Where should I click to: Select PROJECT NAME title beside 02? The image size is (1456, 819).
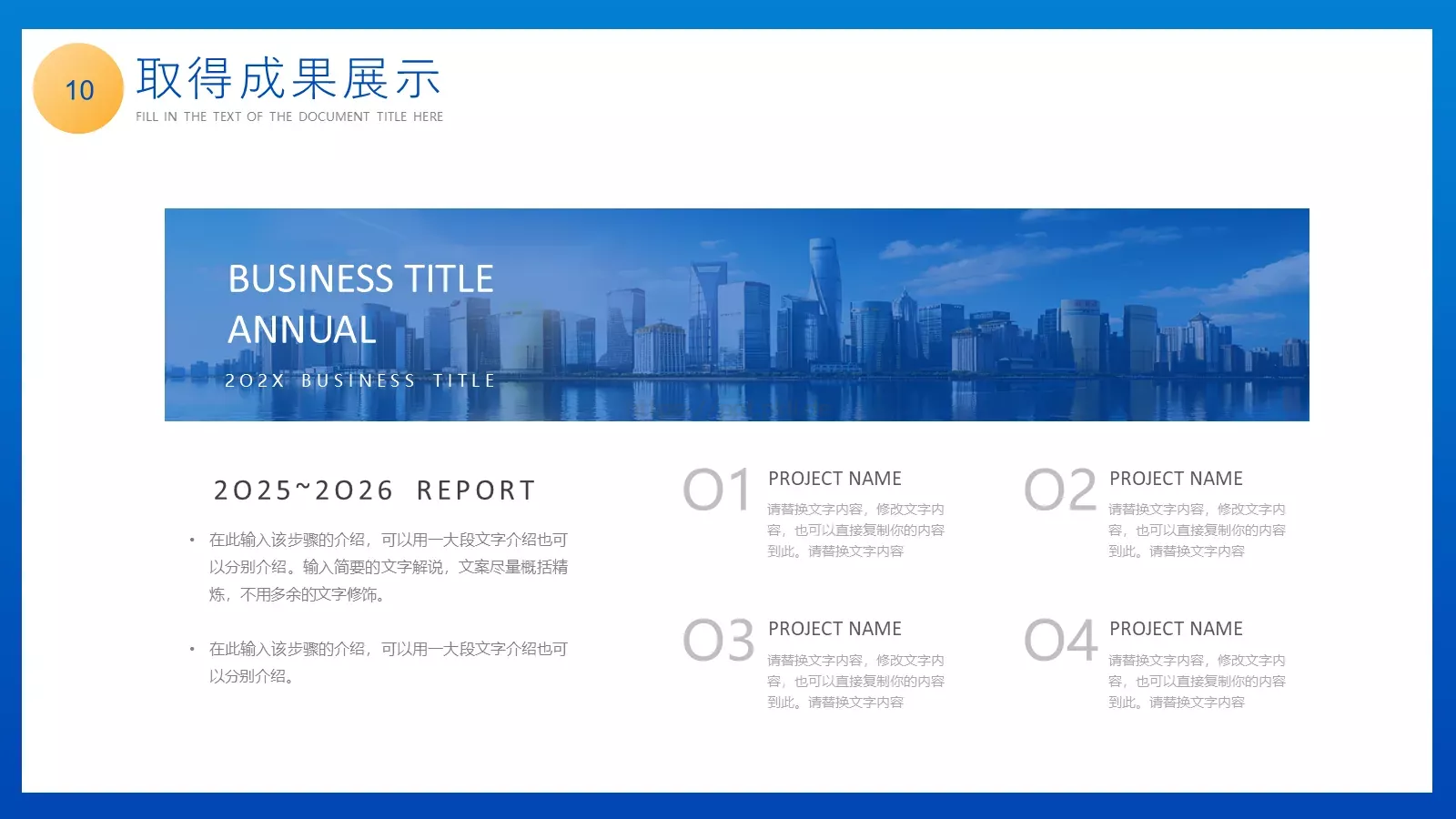click(x=1176, y=479)
